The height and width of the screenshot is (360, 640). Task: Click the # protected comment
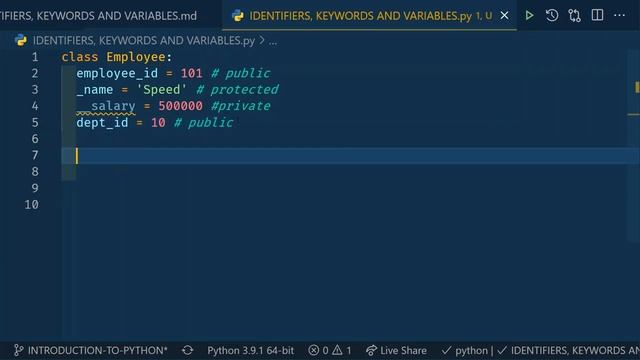(237, 89)
